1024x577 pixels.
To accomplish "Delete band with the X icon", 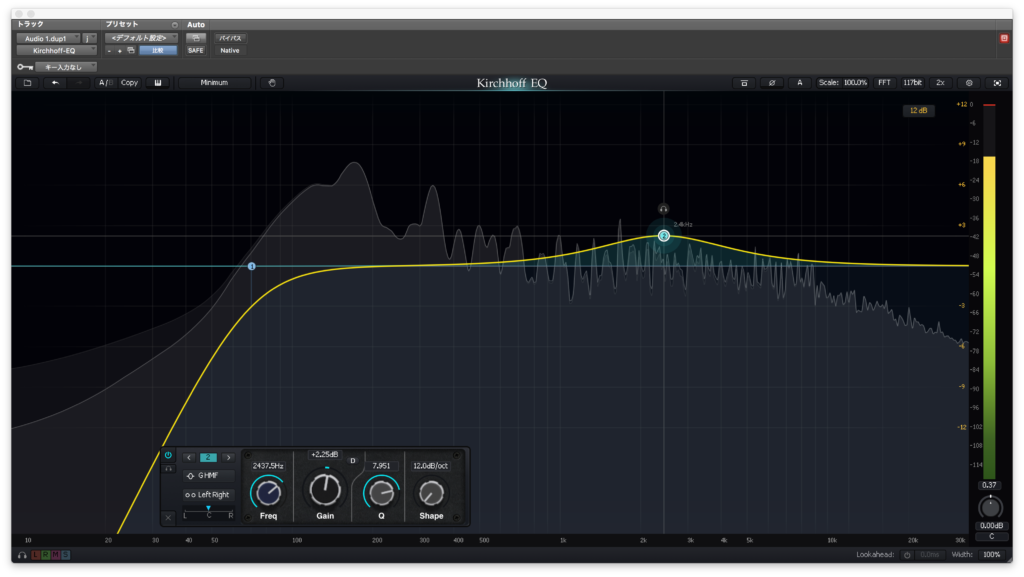I will [x=168, y=518].
